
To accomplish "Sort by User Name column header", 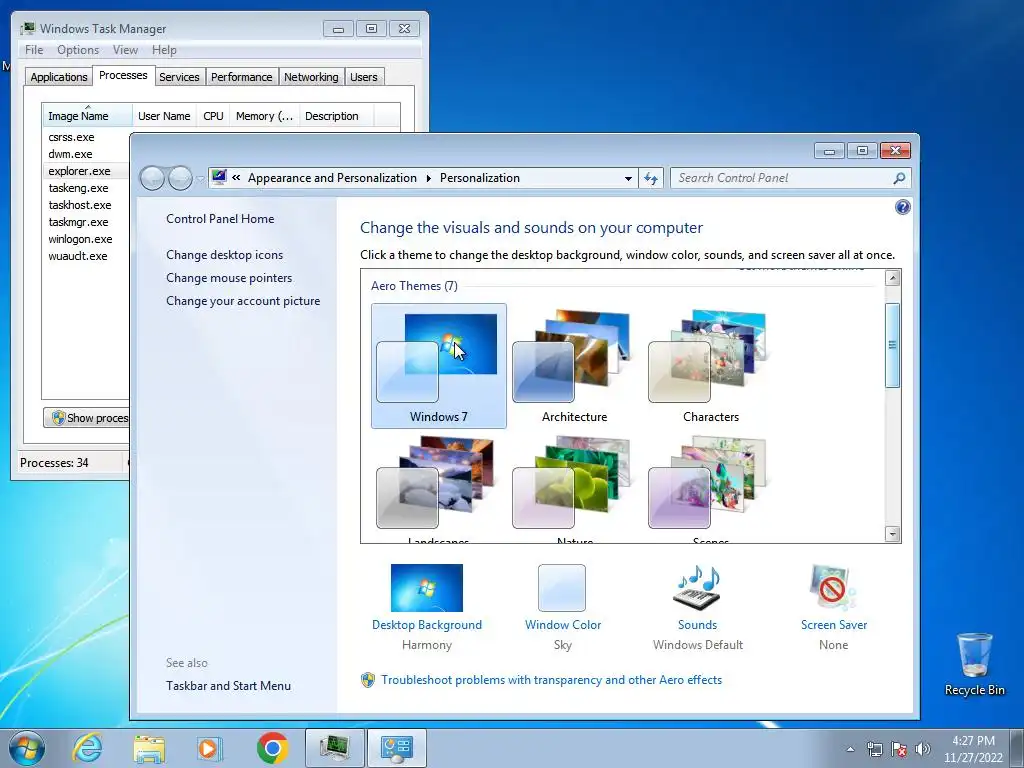I will [x=164, y=116].
